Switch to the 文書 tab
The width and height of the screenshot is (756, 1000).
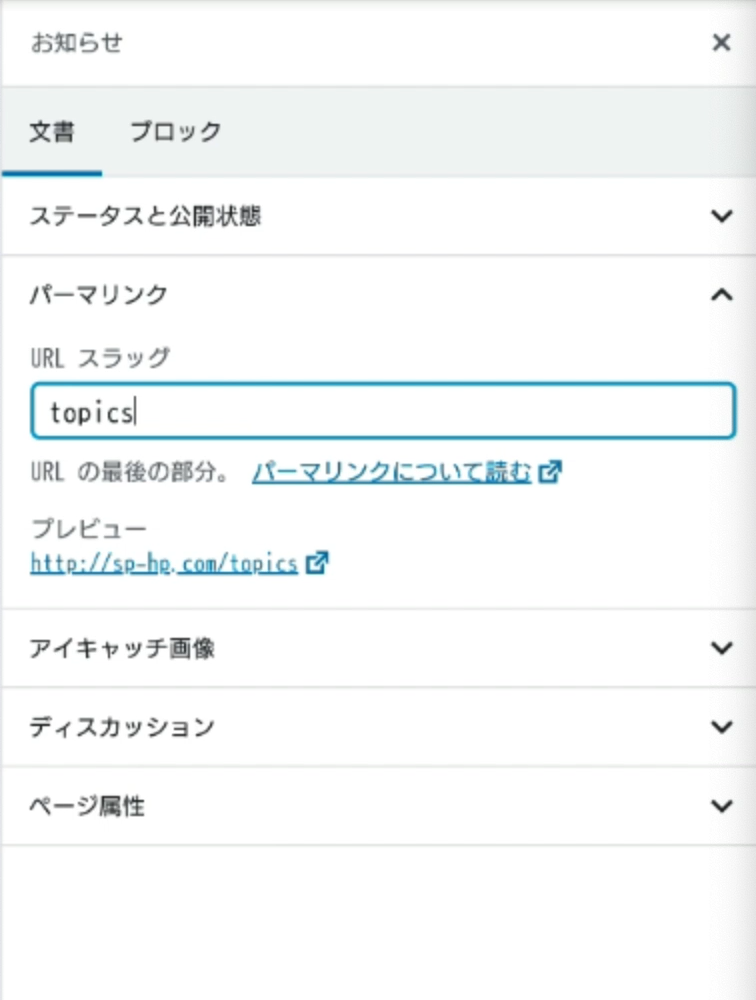(x=51, y=132)
